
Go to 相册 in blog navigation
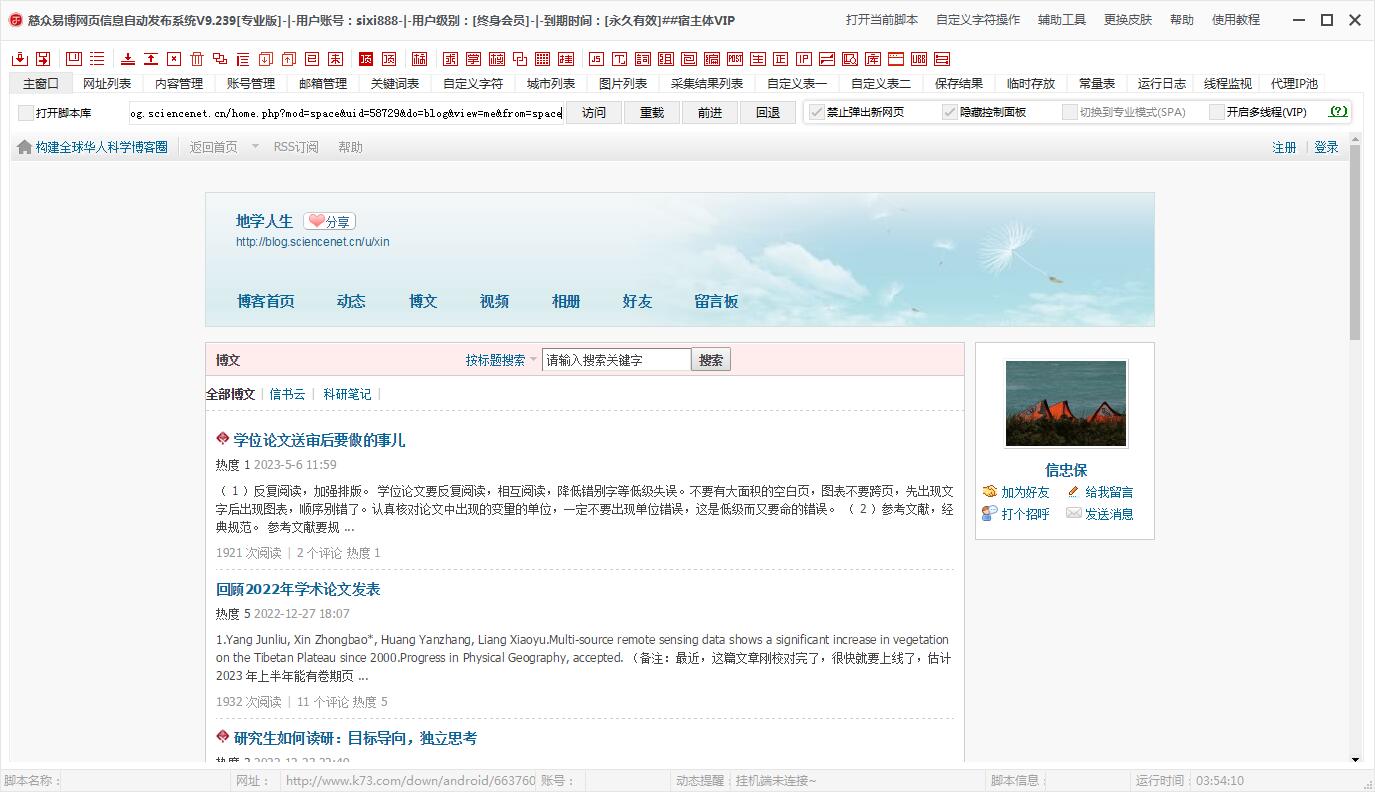coord(566,301)
